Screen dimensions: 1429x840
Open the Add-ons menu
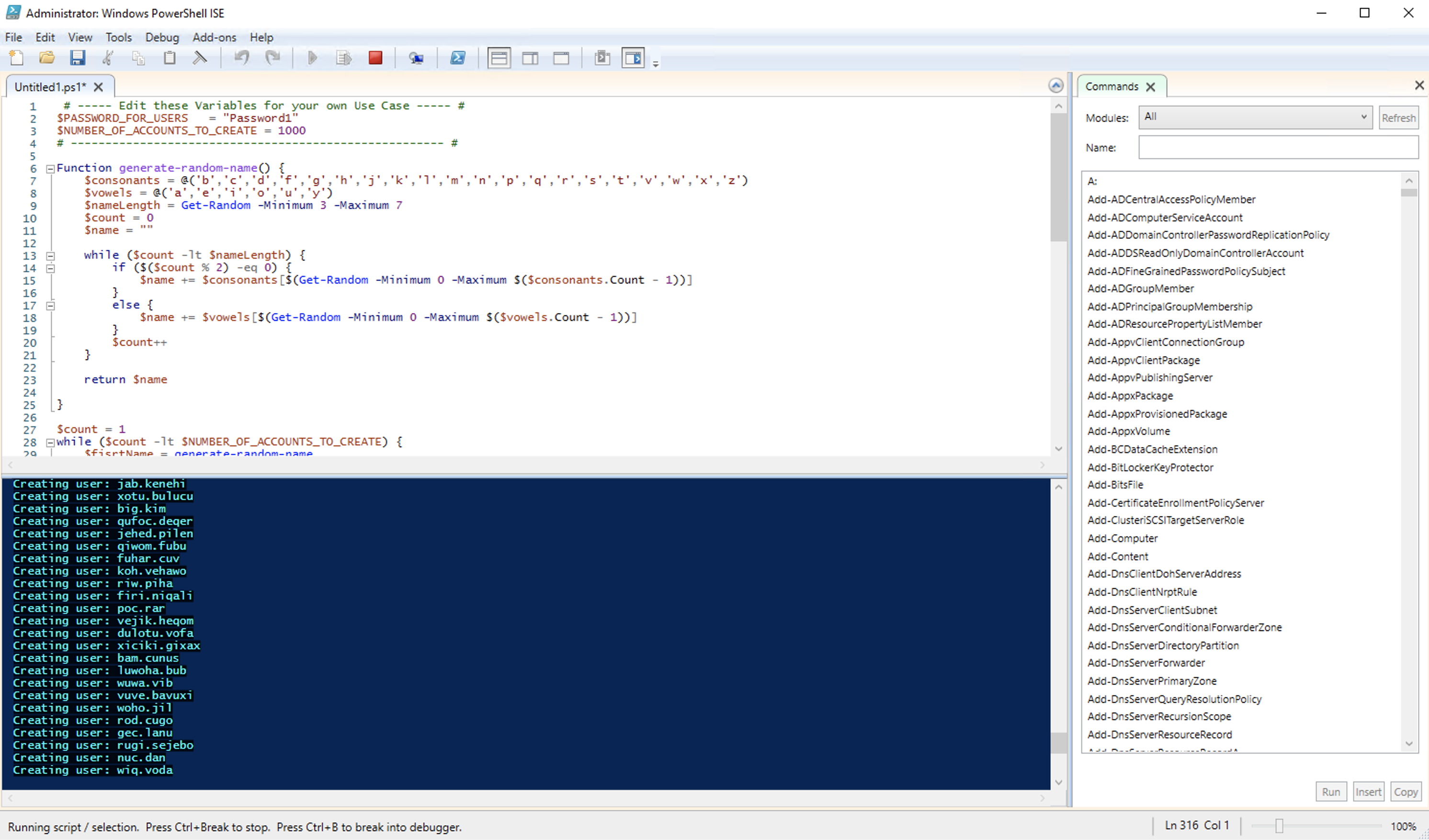215,37
